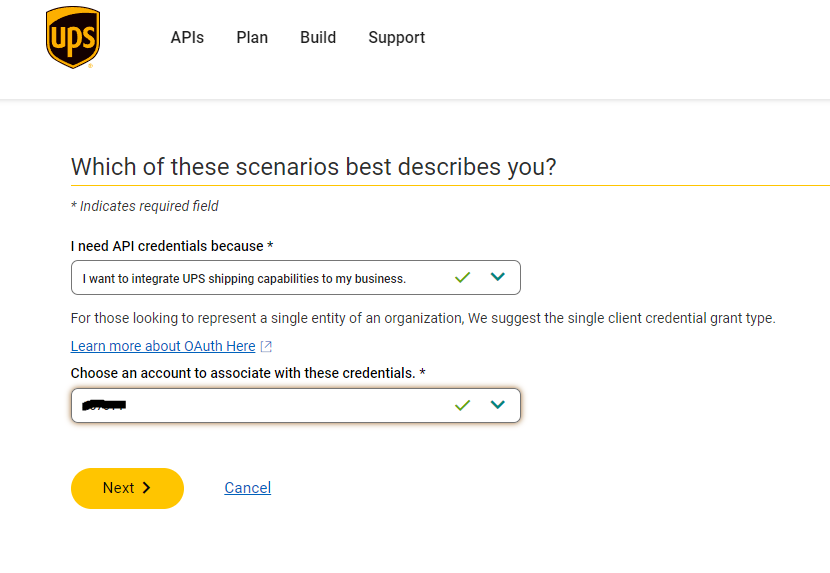Viewport: 830px width, 573px height.
Task: Click external link icon beside the OAuth link
Action: click(266, 347)
